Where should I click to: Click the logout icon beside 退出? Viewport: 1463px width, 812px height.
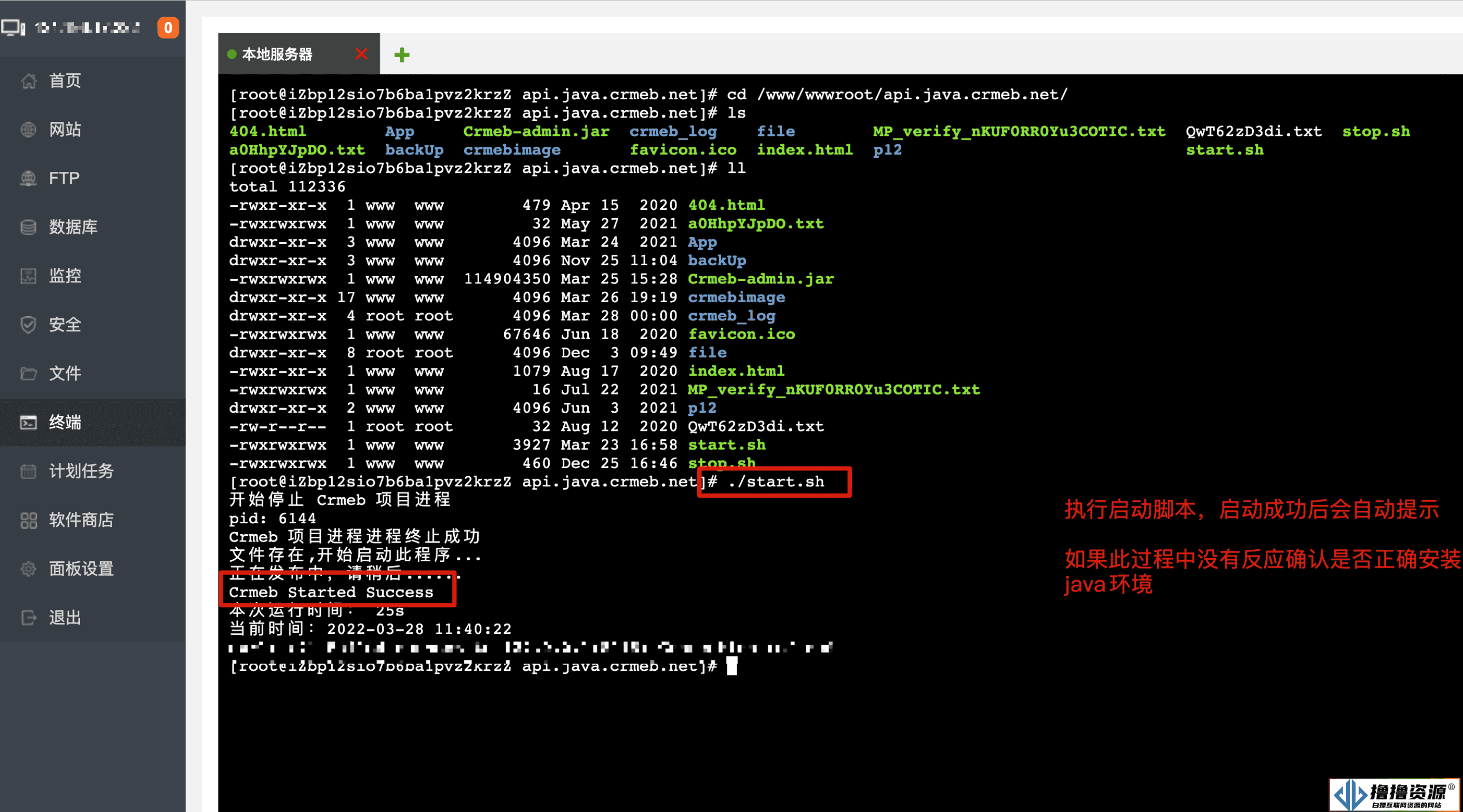click(29, 618)
